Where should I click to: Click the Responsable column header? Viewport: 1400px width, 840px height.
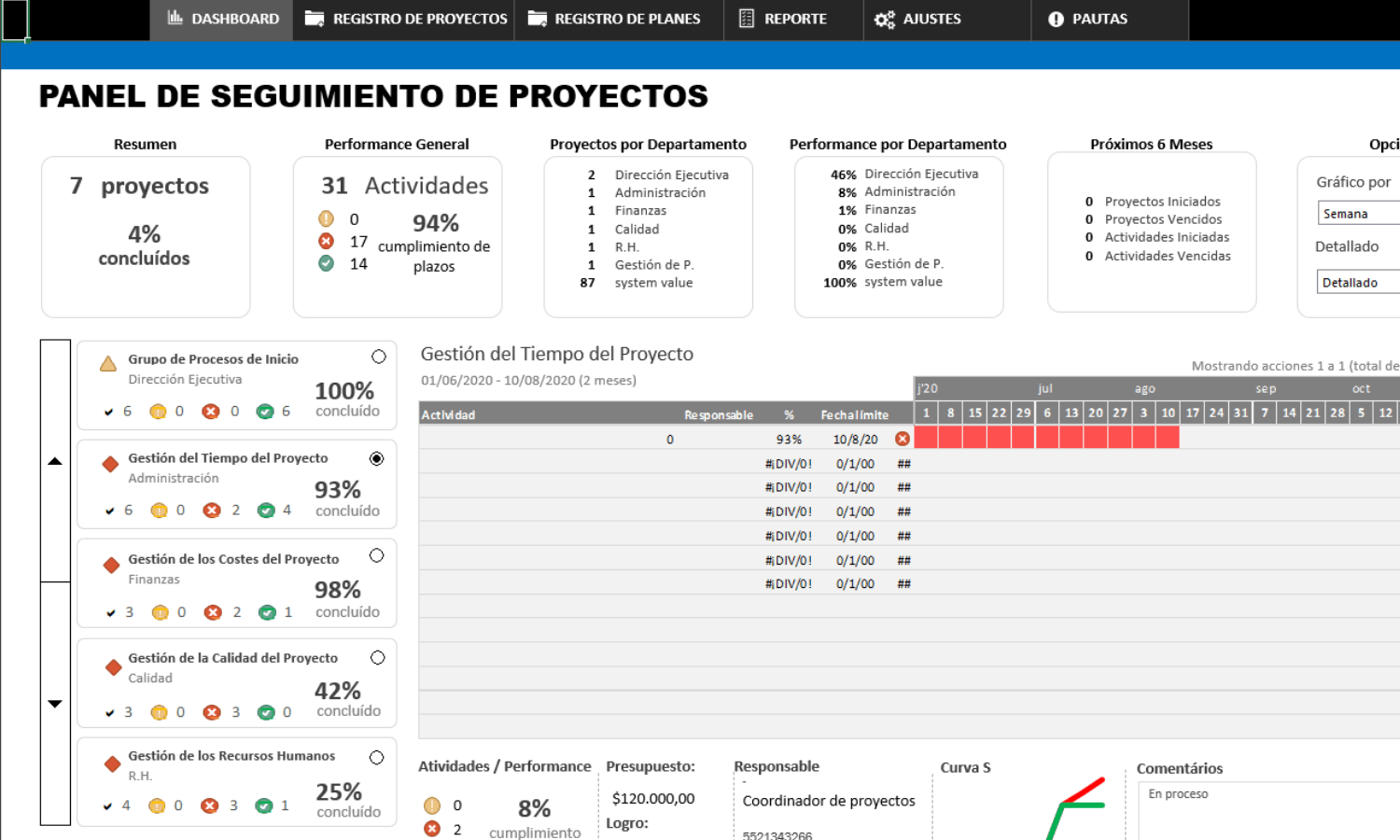[719, 414]
